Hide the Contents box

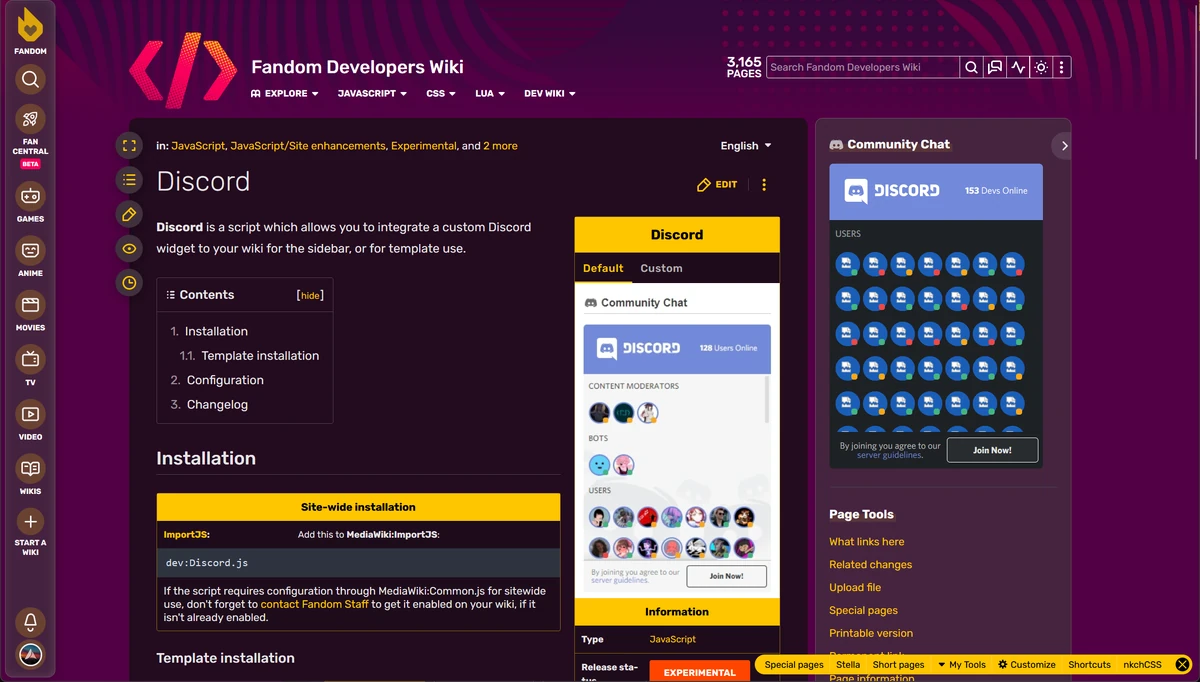[309, 294]
